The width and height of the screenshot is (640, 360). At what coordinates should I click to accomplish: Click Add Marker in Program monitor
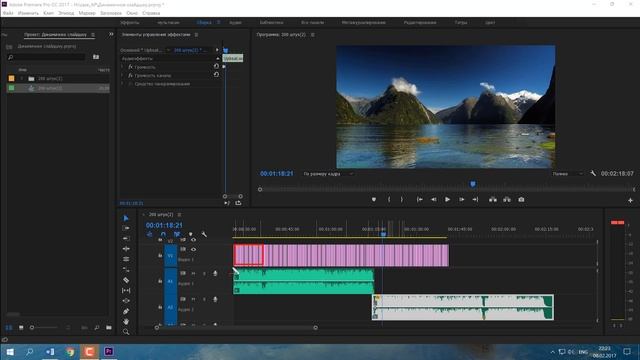(x=373, y=200)
